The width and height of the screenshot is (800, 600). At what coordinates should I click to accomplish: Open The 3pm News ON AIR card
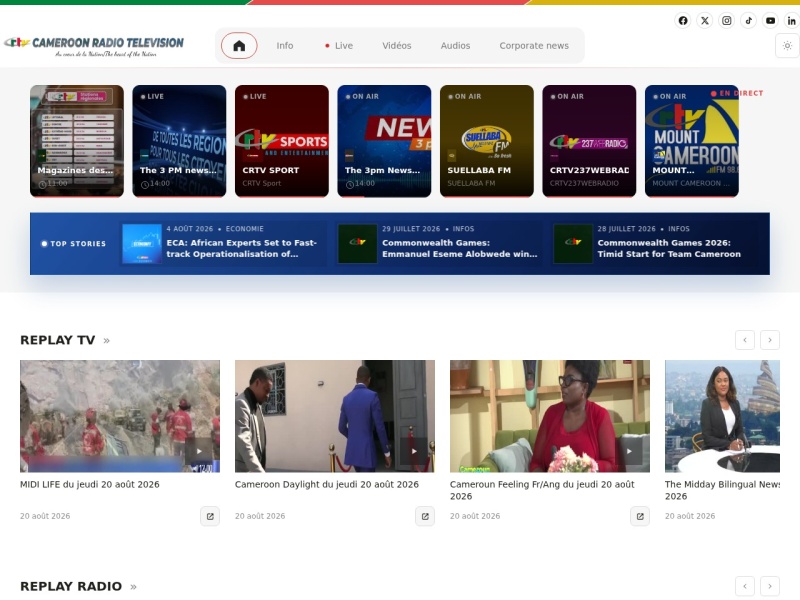[384, 141]
